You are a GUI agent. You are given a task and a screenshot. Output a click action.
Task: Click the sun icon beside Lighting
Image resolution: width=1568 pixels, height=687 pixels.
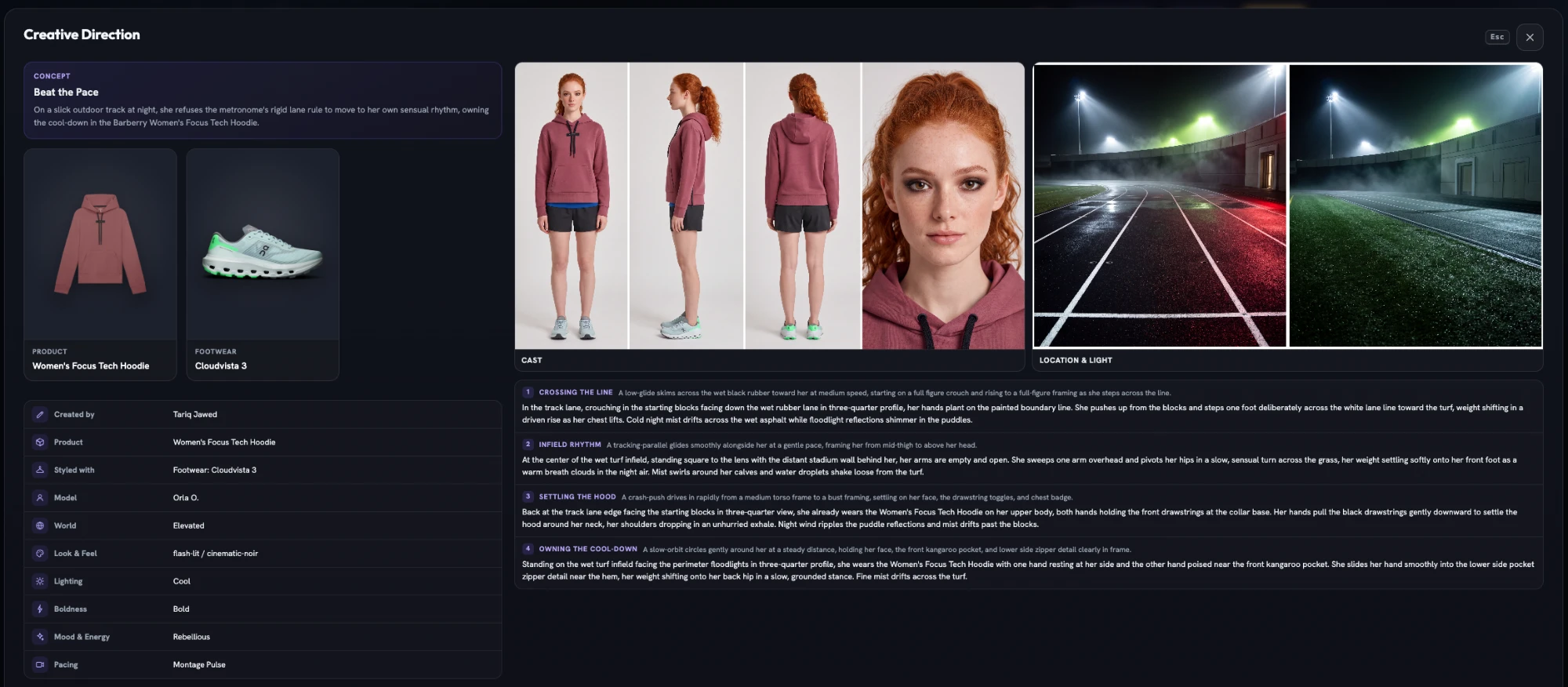(x=40, y=581)
